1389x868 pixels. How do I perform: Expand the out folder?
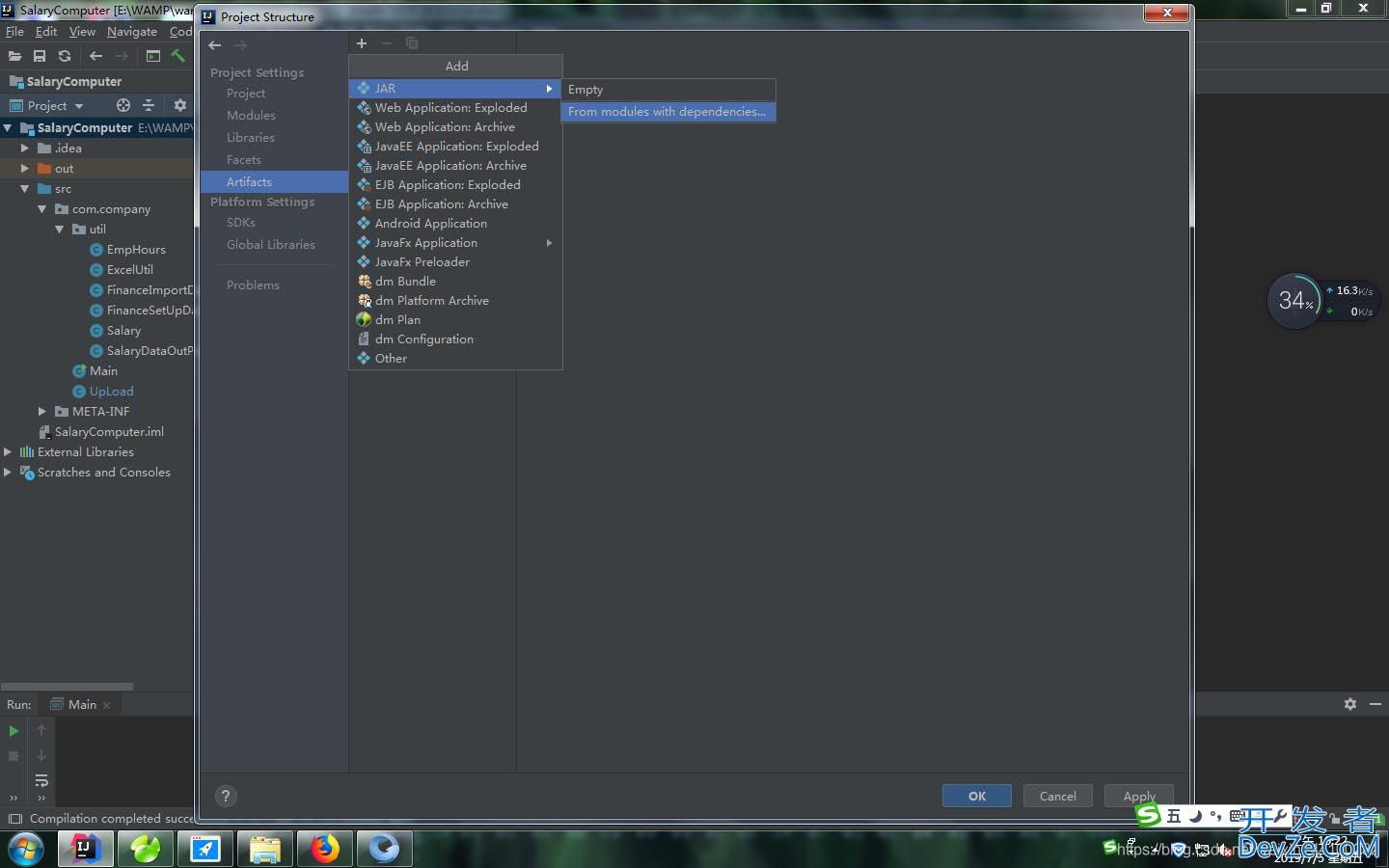[x=25, y=168]
